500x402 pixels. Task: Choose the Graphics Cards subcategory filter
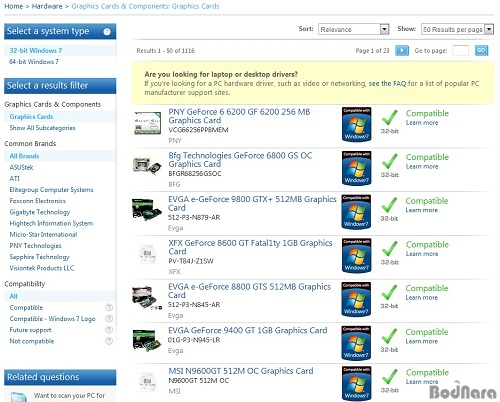click(x=31, y=117)
